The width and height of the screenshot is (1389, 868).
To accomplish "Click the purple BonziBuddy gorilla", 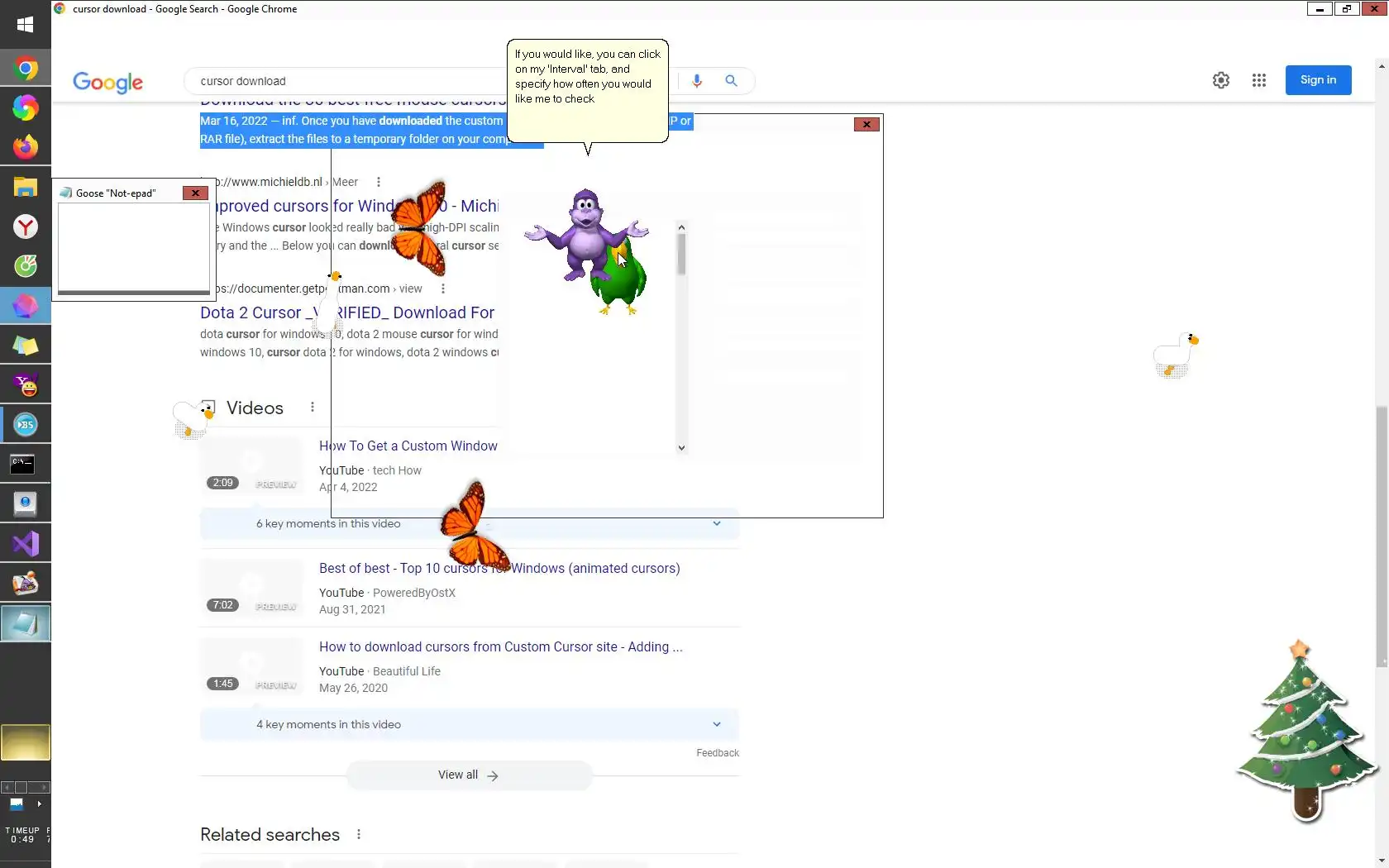I will [x=586, y=235].
